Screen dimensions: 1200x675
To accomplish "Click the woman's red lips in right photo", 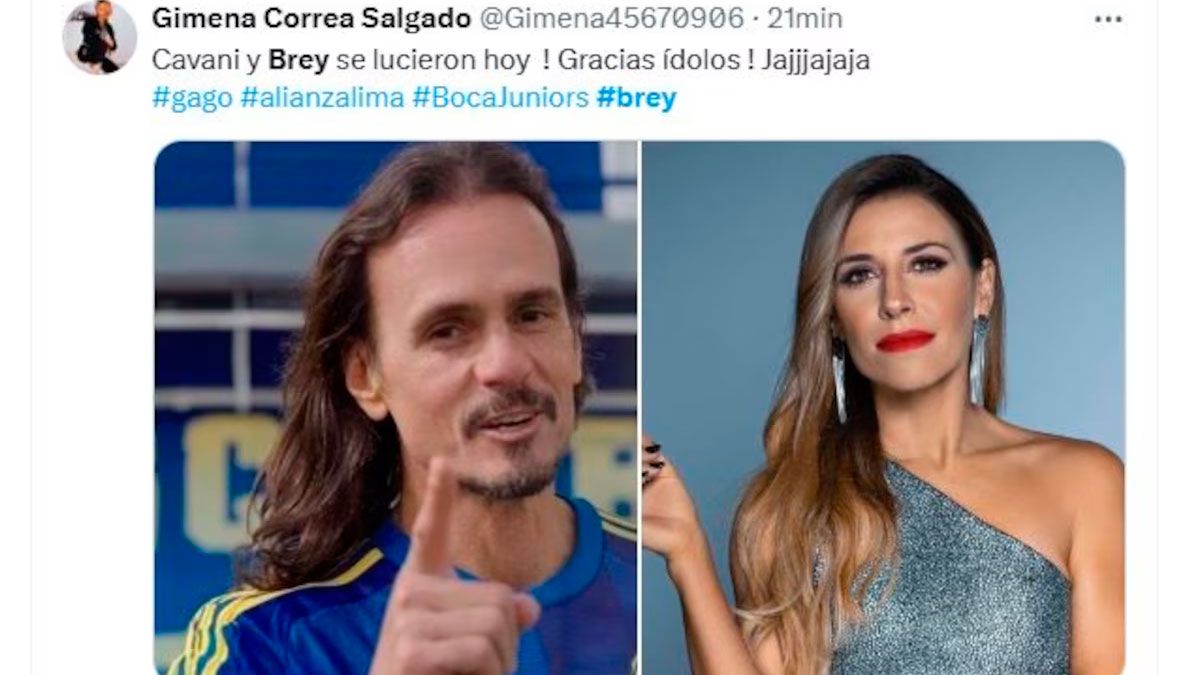I will tap(905, 341).
